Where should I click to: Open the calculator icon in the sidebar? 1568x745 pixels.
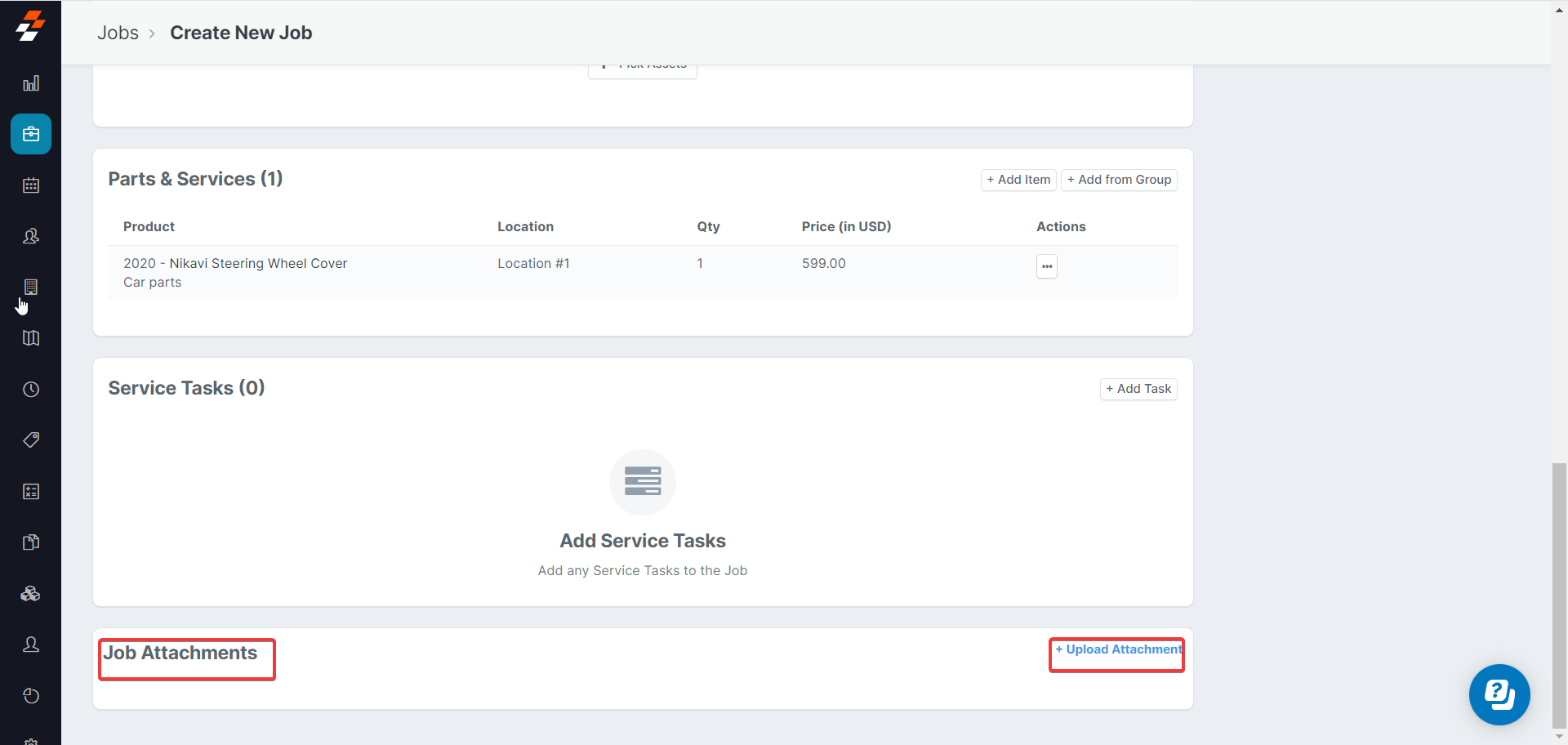click(31, 492)
